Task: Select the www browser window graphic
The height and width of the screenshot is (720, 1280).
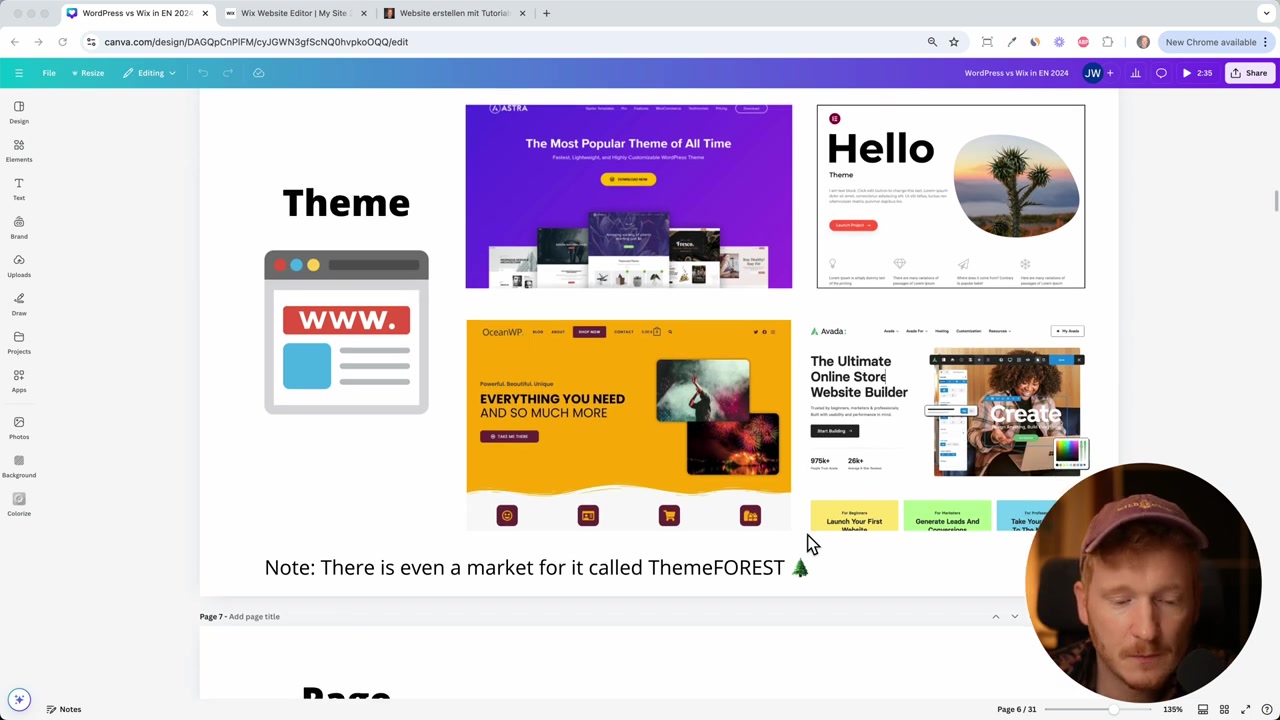Action: pyautogui.click(x=346, y=333)
